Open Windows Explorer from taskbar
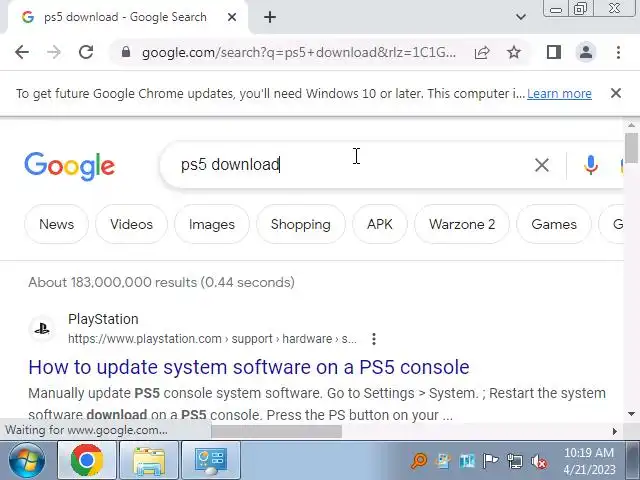The width and height of the screenshot is (640, 480). click(x=149, y=460)
